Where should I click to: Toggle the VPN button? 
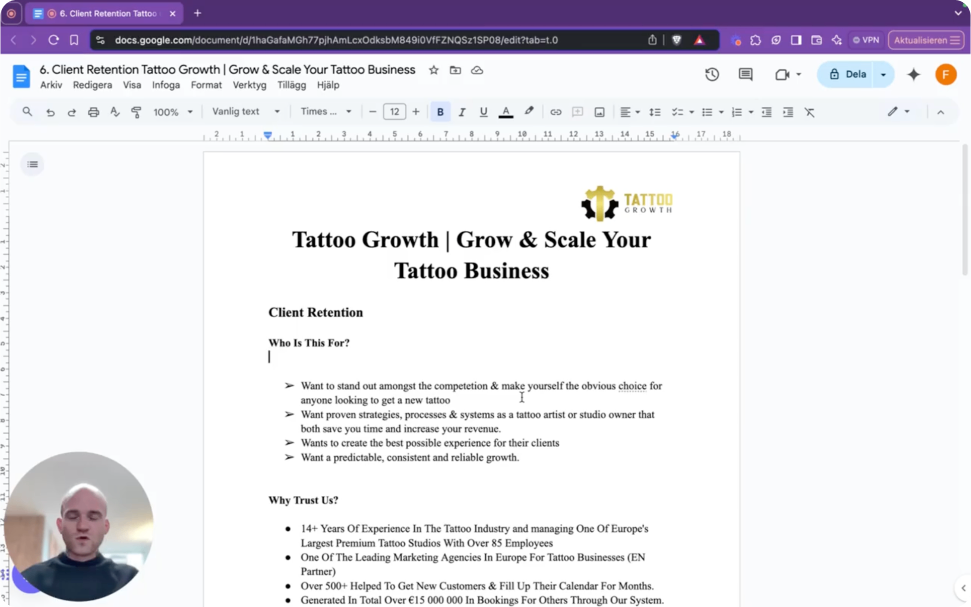click(866, 40)
